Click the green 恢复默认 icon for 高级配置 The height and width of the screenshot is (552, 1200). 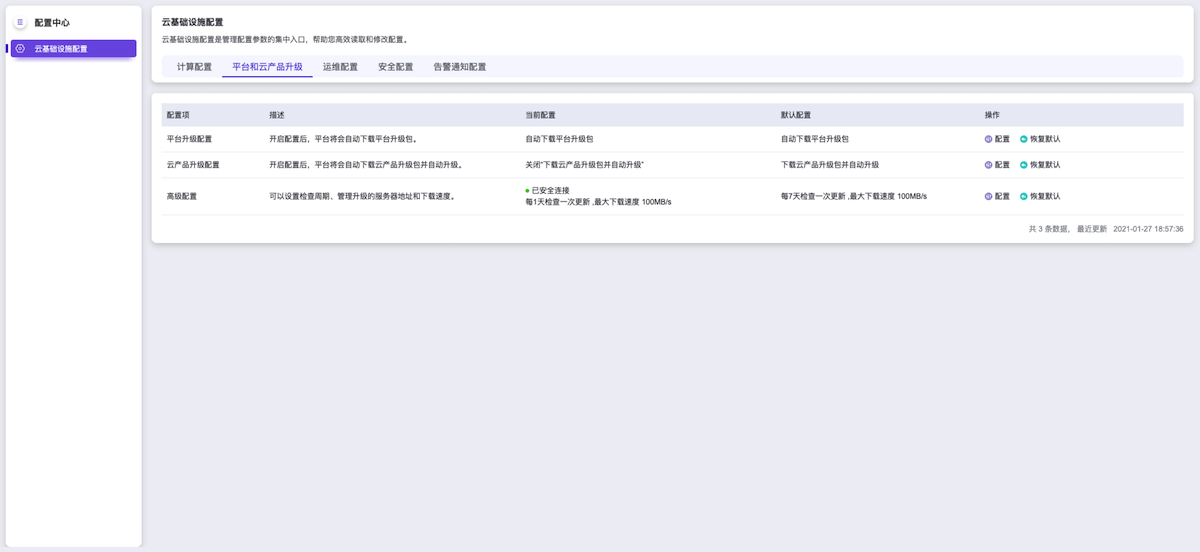[x=1024, y=197]
